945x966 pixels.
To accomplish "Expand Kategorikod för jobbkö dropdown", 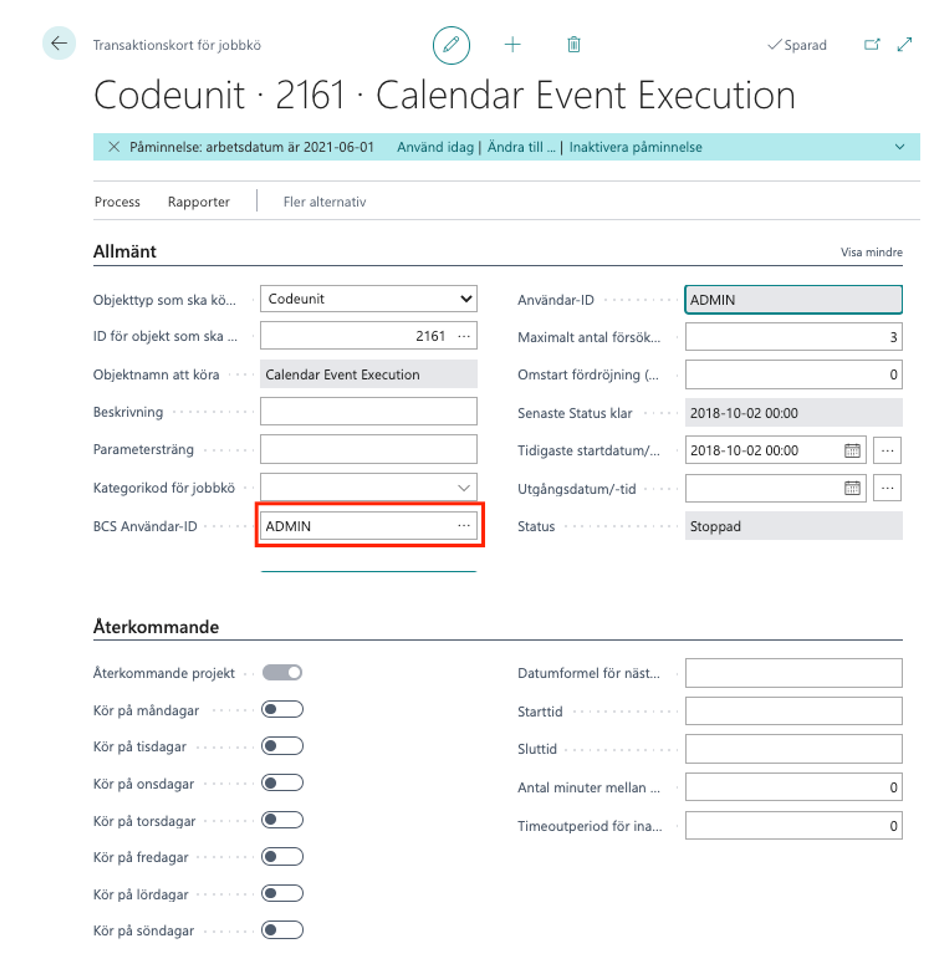I will coord(464,488).
